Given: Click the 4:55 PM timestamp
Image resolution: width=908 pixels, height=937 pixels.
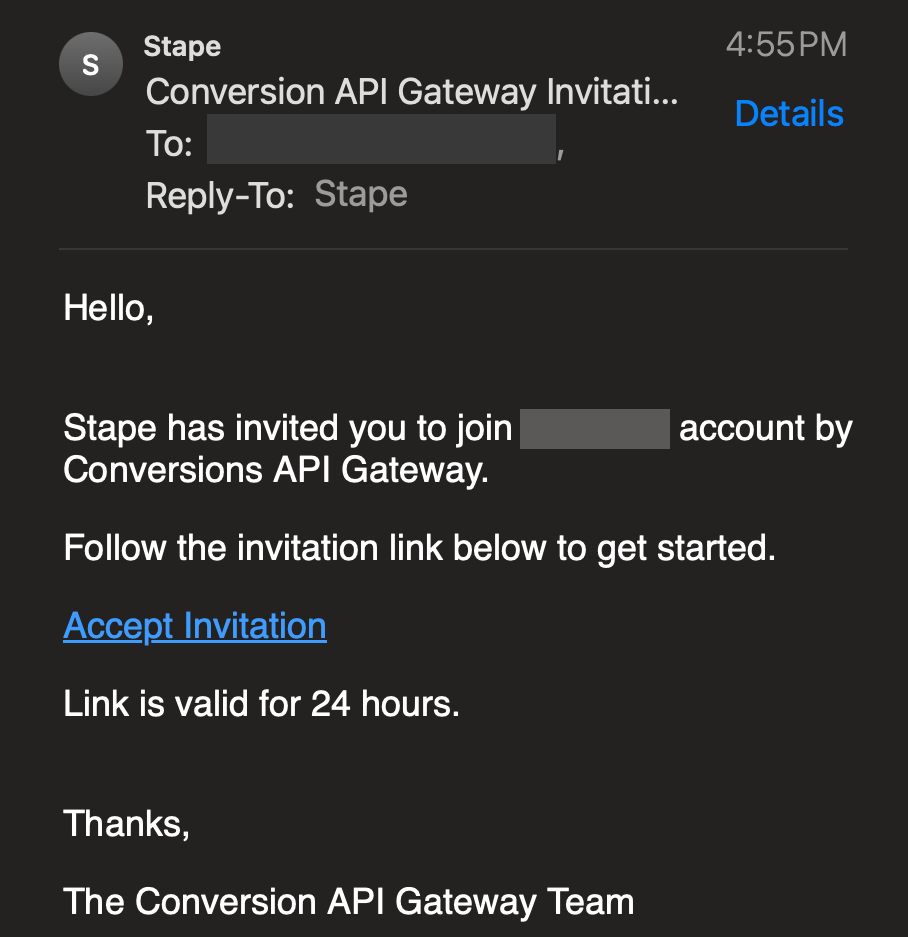Looking at the screenshot, I should click(x=786, y=44).
